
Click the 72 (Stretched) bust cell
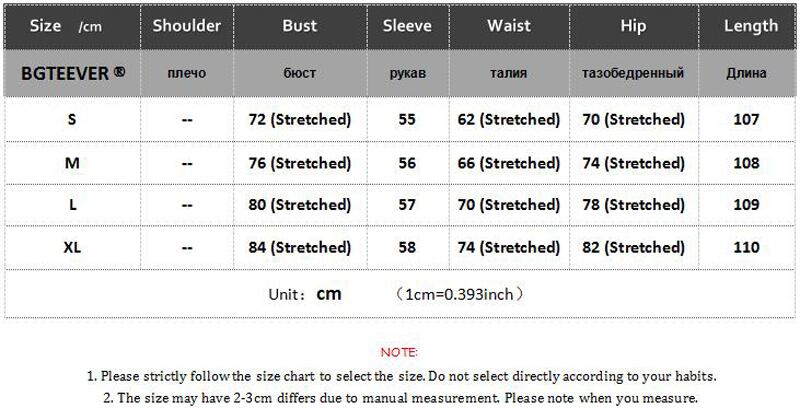[299, 119]
